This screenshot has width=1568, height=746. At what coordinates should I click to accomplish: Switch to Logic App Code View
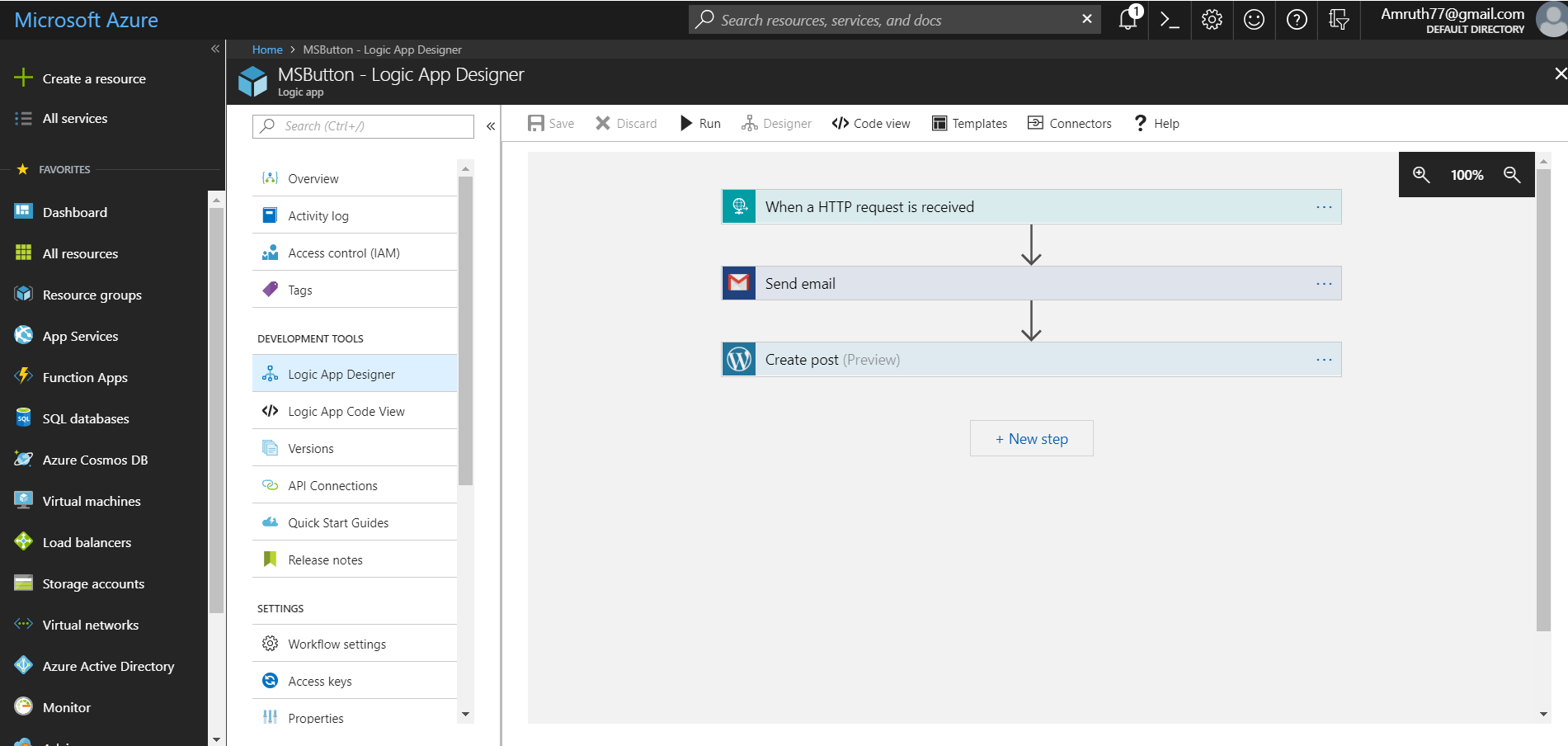346,411
